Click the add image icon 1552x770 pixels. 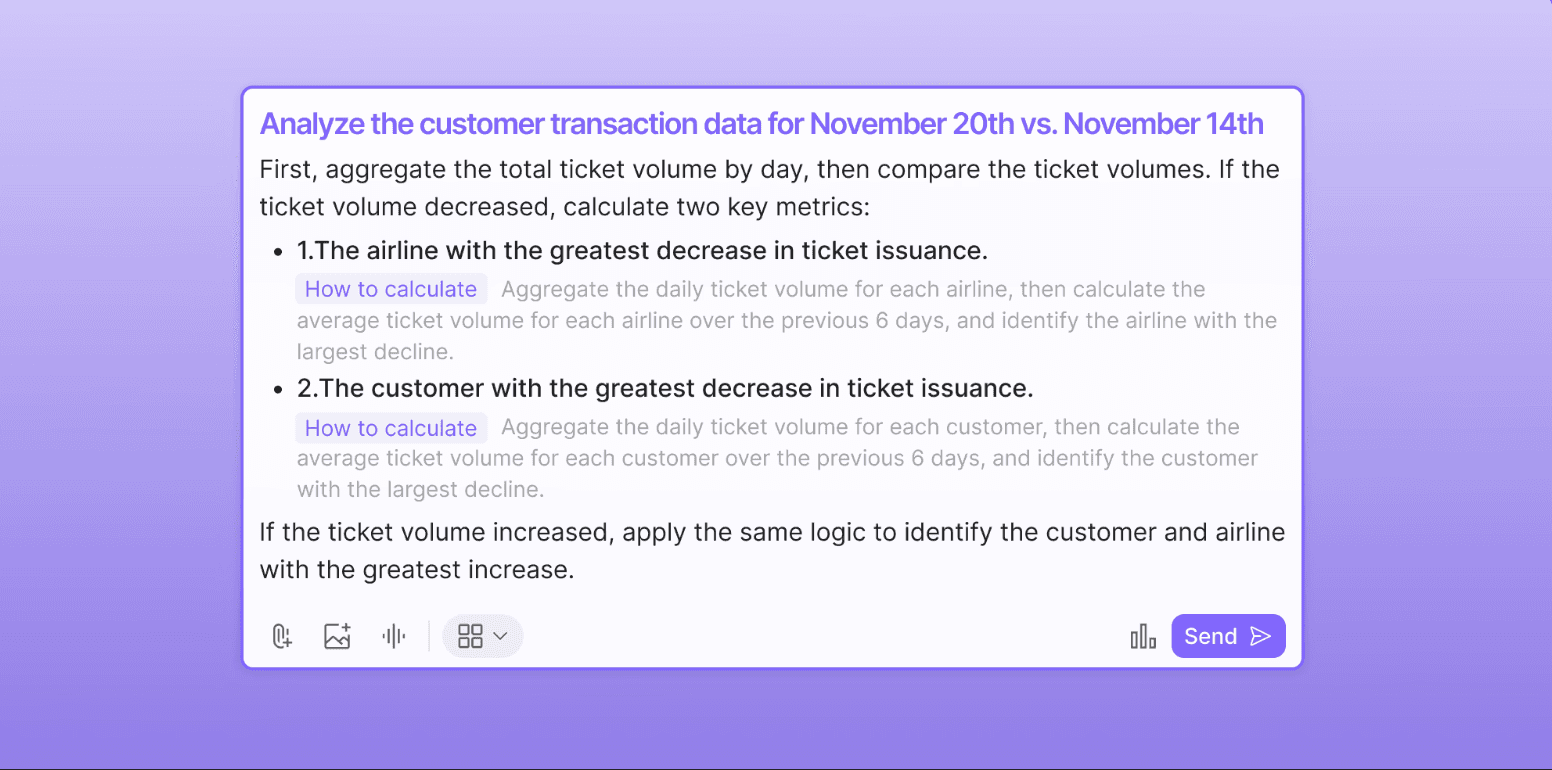[338, 637]
